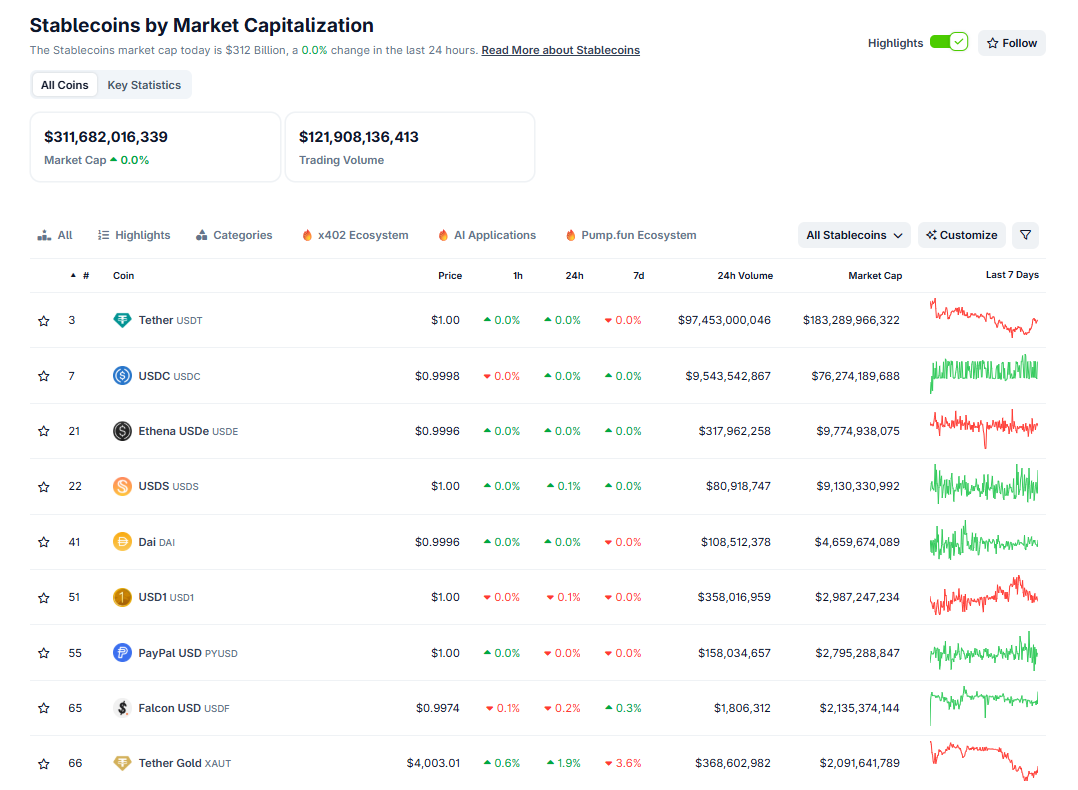Screen dimensions: 1078x790
Task: Click the Ethena USDe coin icon
Action: [122, 431]
